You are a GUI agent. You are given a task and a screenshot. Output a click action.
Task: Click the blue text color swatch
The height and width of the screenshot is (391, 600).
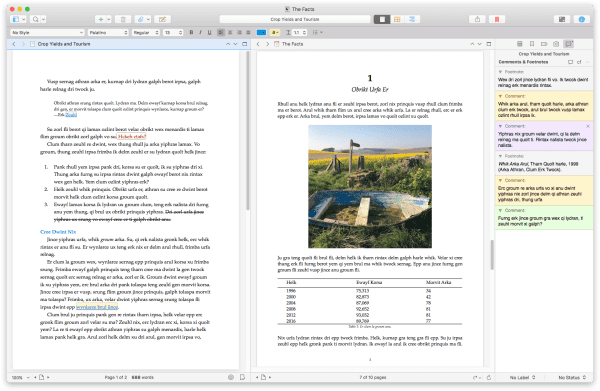(x=261, y=33)
